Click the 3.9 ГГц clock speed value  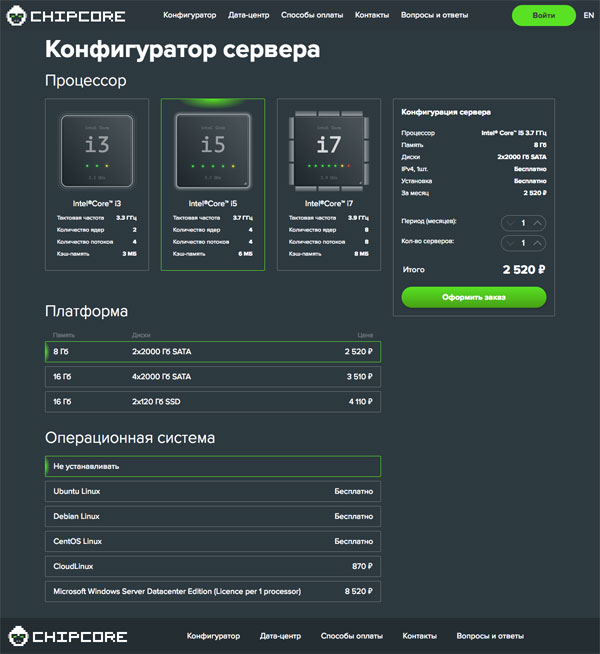(x=358, y=218)
